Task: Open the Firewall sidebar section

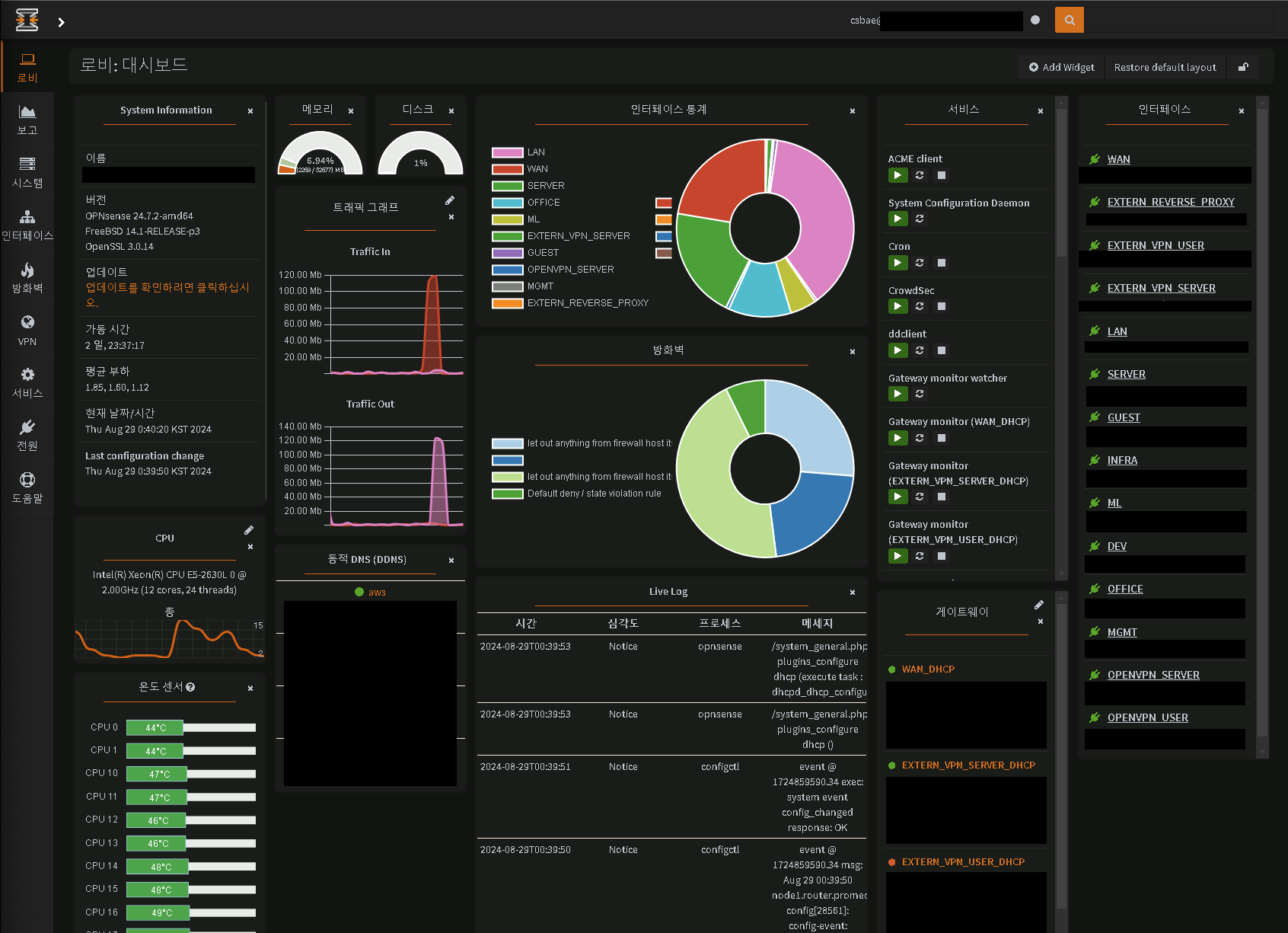Action: click(27, 277)
